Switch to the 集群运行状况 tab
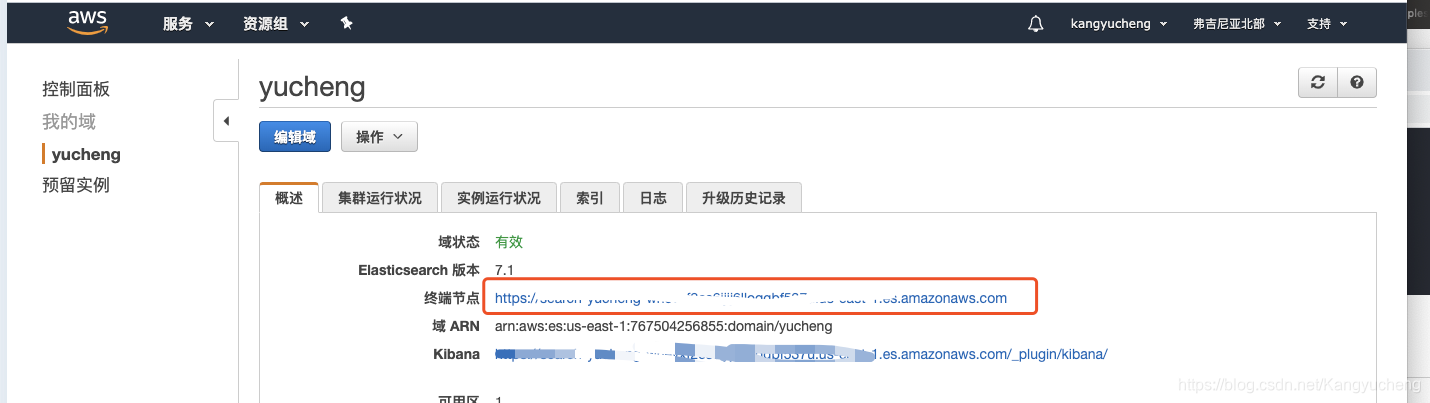Viewport: 1430px width, 403px height. [x=380, y=198]
